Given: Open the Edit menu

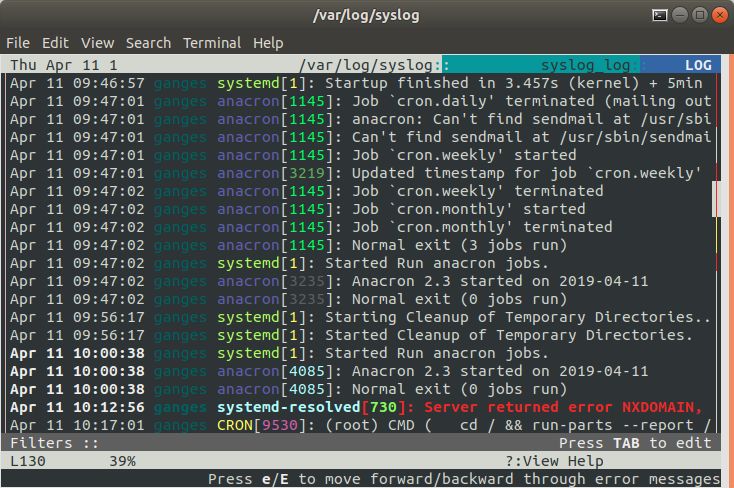Looking at the screenshot, I should point(55,43).
